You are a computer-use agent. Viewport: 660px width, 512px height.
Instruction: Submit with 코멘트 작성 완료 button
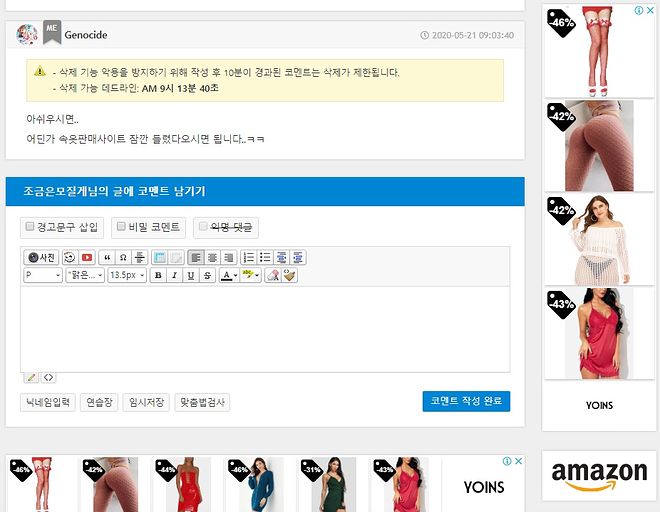(x=466, y=401)
